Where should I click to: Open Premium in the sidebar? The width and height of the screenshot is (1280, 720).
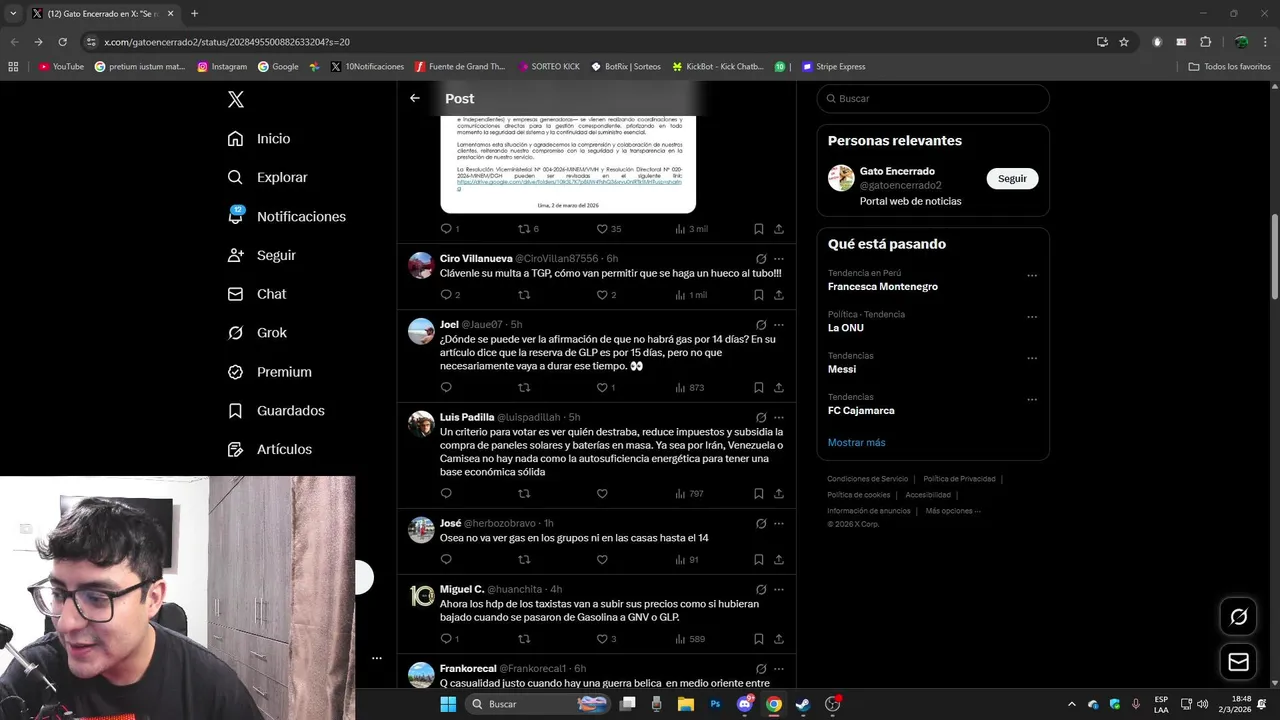point(269,372)
